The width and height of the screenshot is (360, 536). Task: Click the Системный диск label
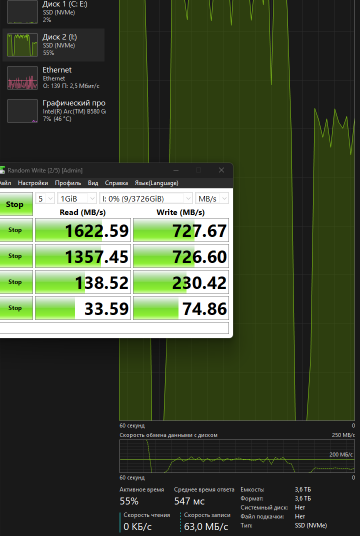click(264, 508)
